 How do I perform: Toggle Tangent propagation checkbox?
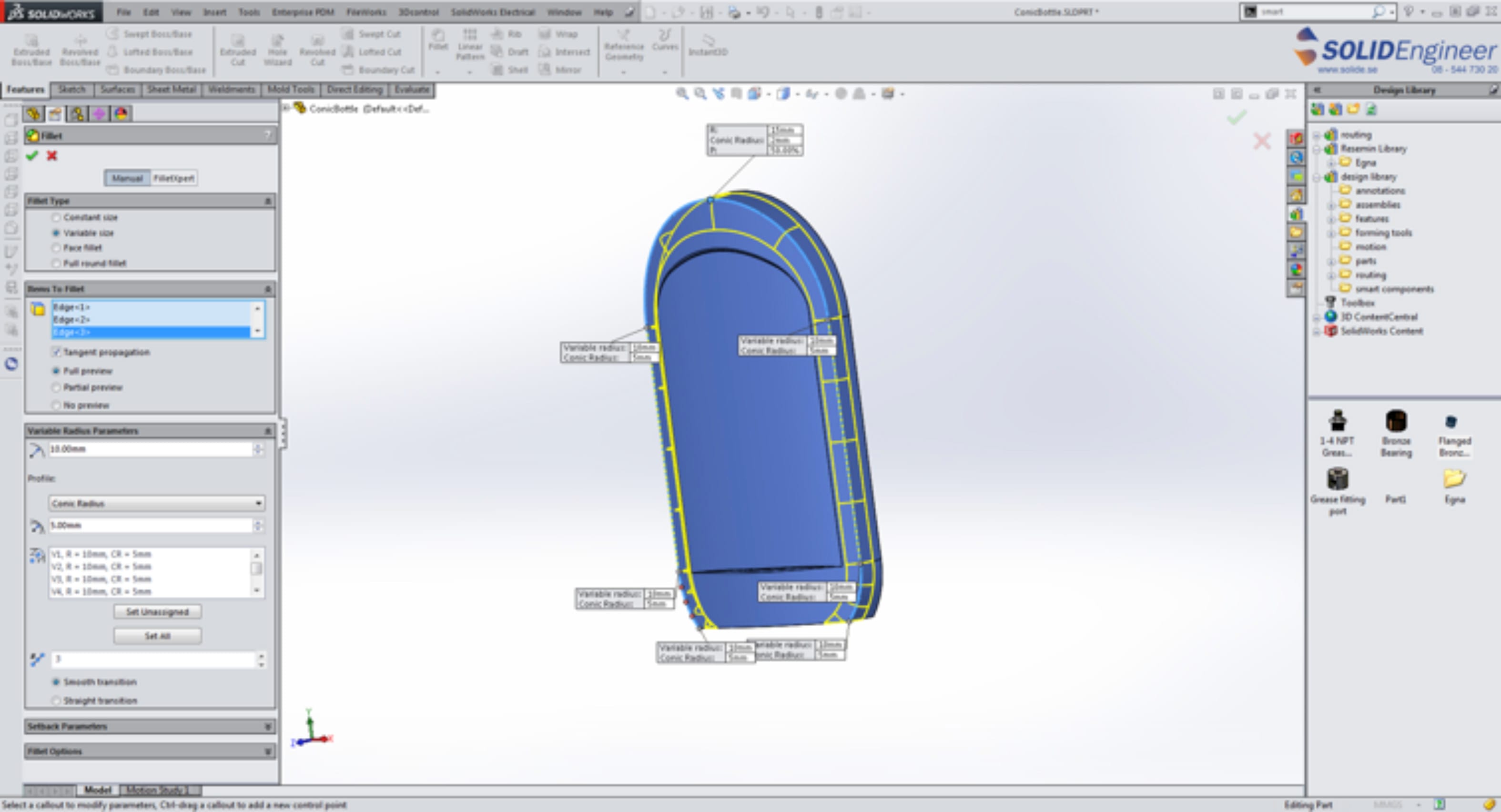point(57,352)
